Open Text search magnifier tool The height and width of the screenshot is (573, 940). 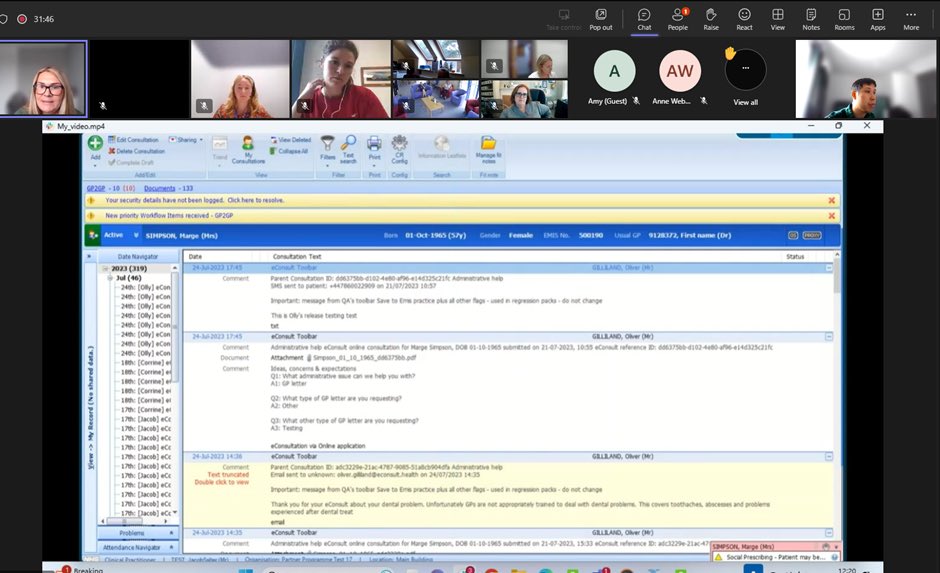click(x=348, y=149)
